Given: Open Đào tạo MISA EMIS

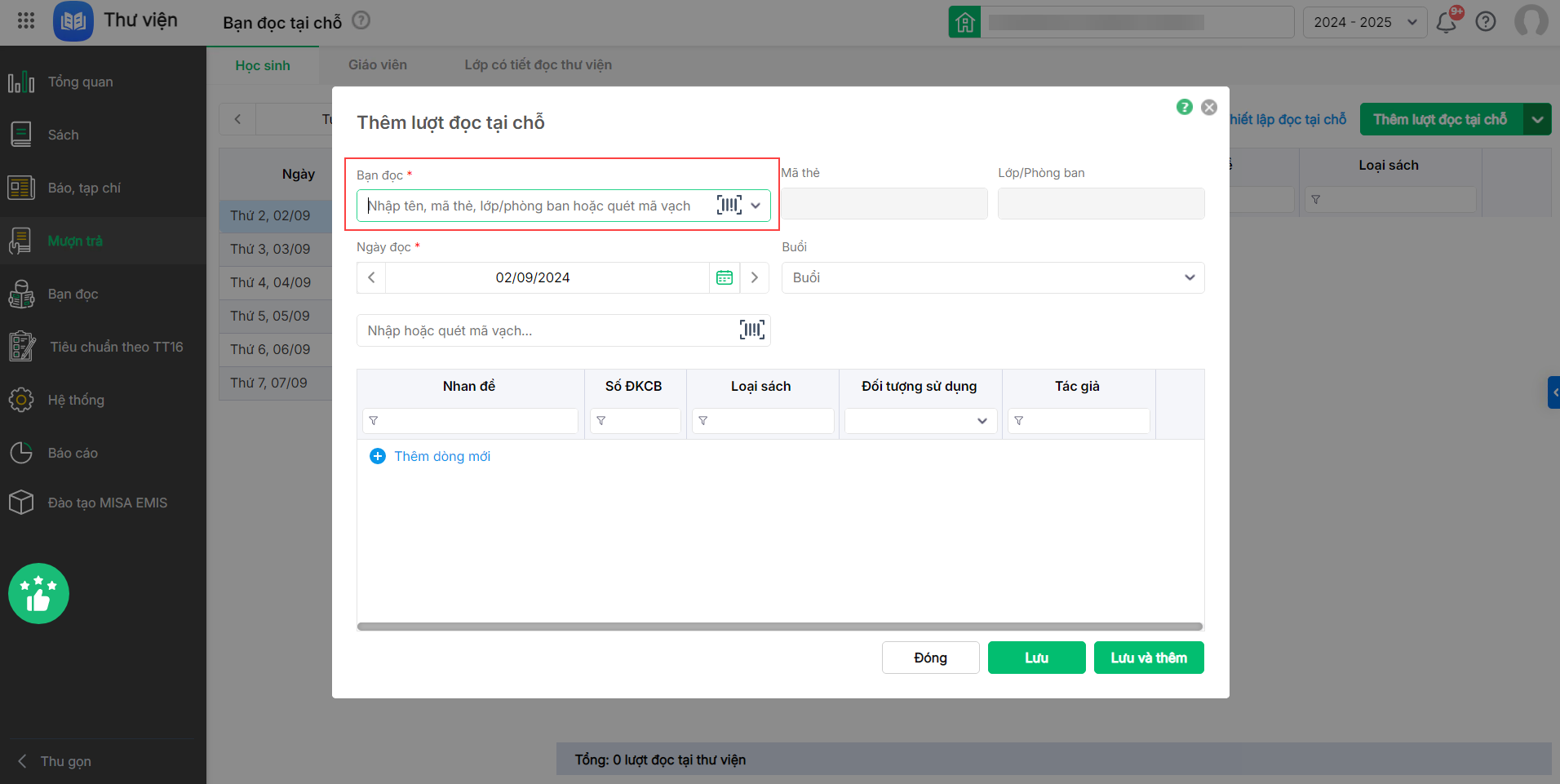Looking at the screenshot, I should point(103,503).
